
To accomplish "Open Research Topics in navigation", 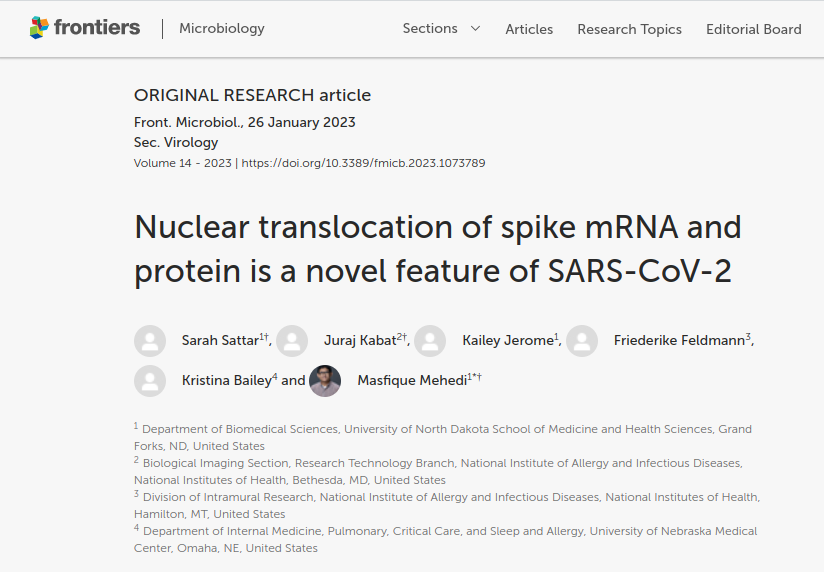I will pos(630,29).
